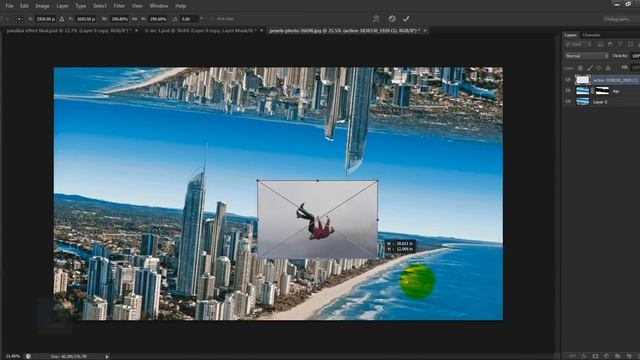Toggle visibility of the top selected layer
Screen dimensions: 640x360
[568, 80]
